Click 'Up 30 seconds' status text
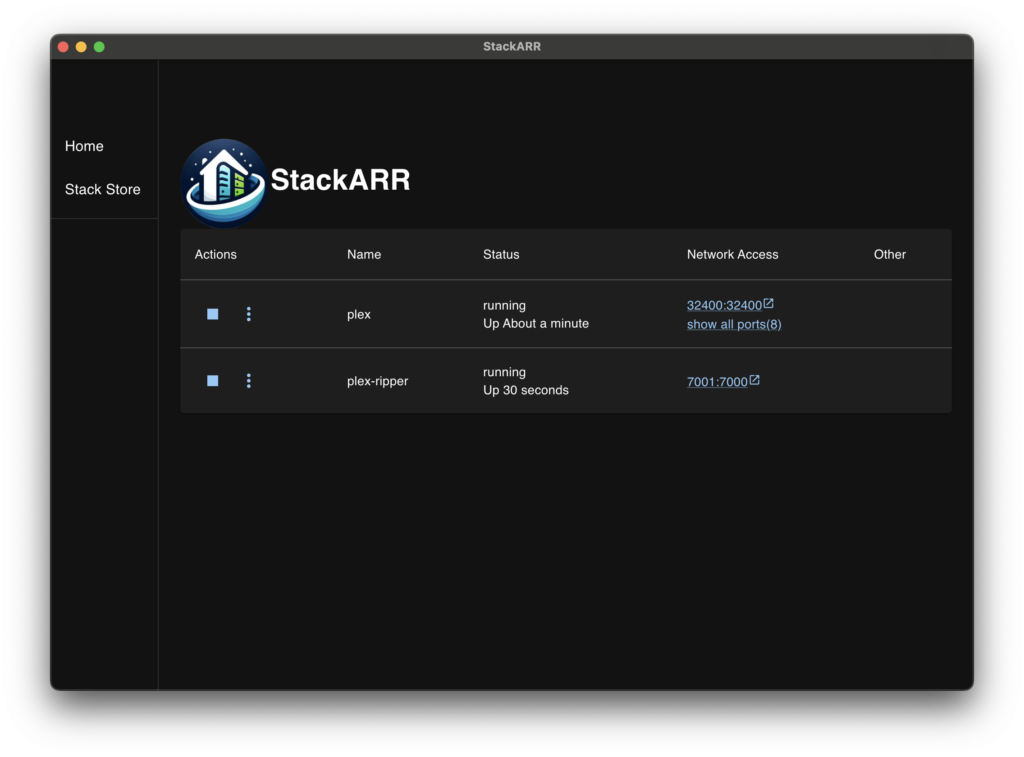Viewport: 1024px width, 757px height. [x=526, y=391]
